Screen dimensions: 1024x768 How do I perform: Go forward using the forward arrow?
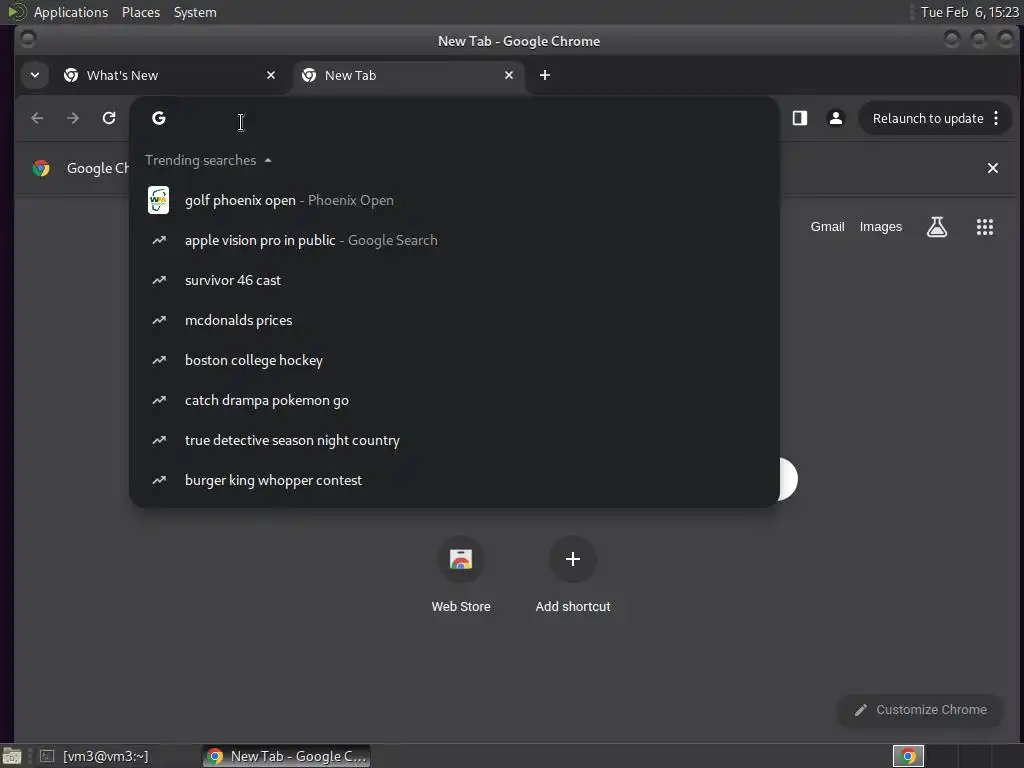73,118
